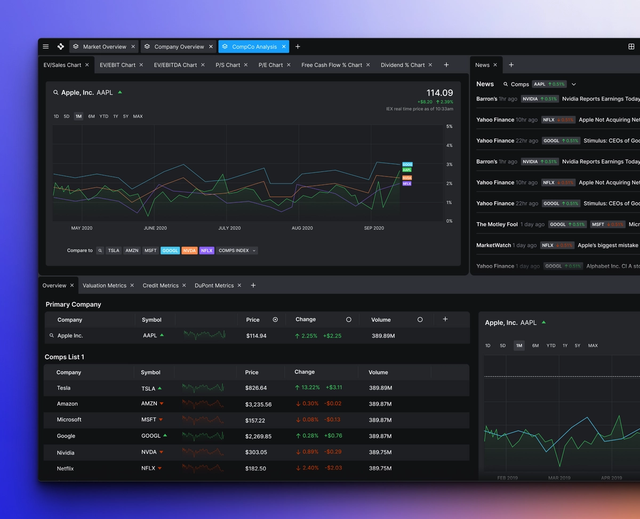Select the Amazon row in Comps List 1
Image resolution: width=640 pixels, height=519 pixels.
click(256, 404)
